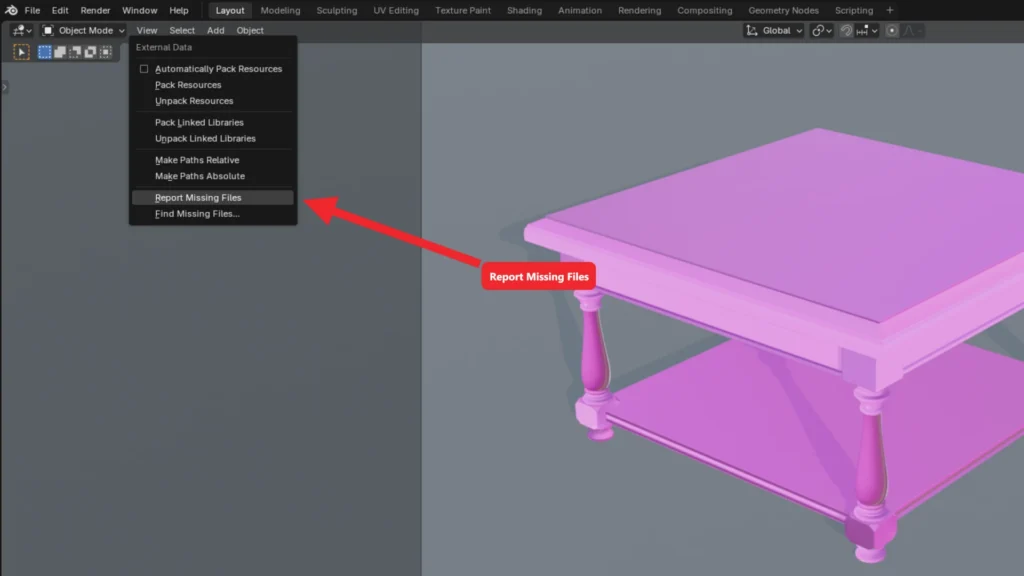Click the Blender logo icon

11,10
